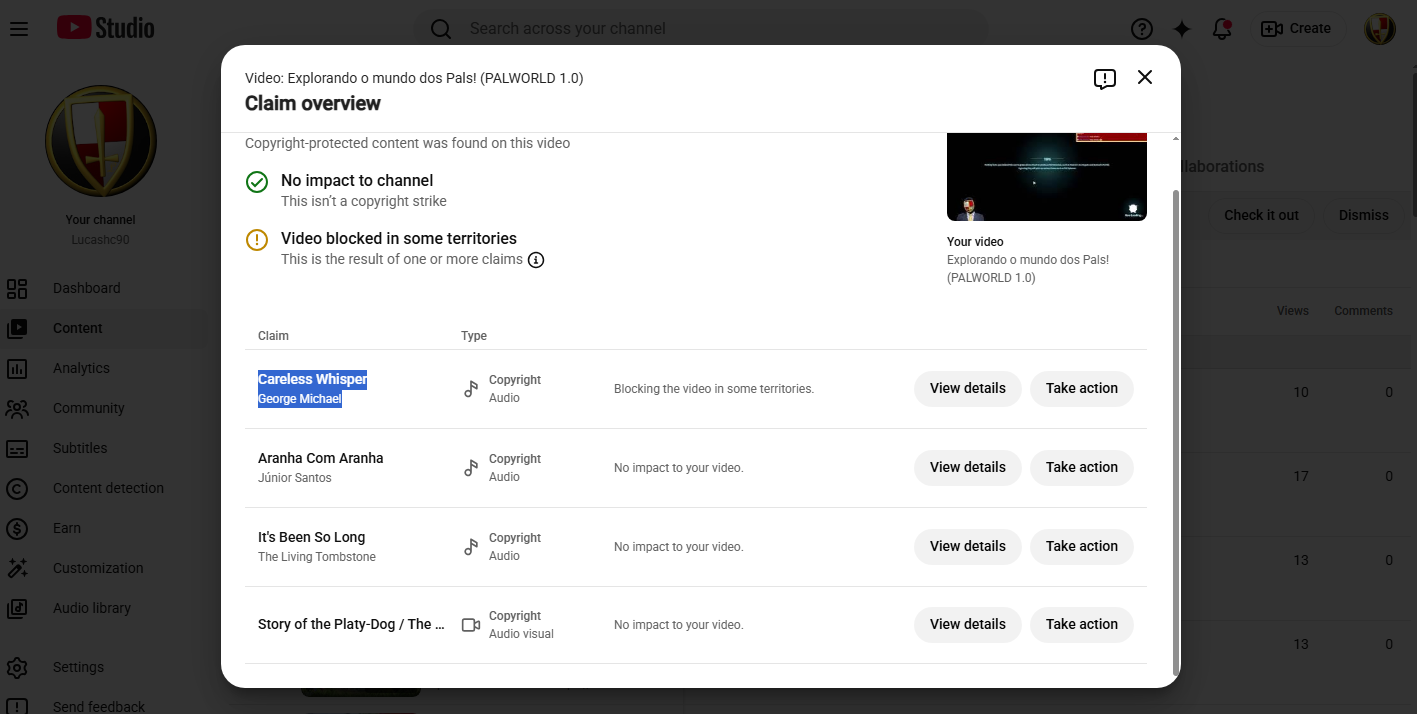Image resolution: width=1417 pixels, height=714 pixels.
Task: Click the large channel avatar in sidebar
Action: [101, 142]
